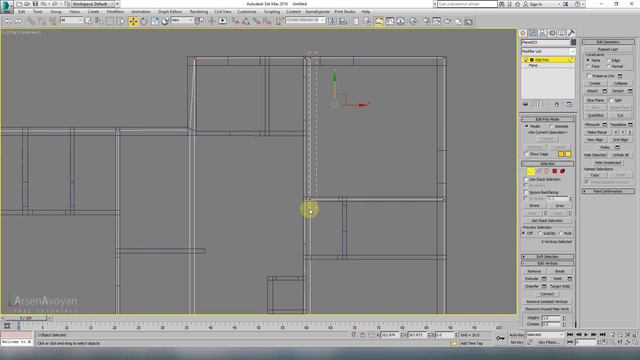Click the first Show Cage color swatch
Image resolution: width=640 pixels, height=360 pixels.
pos(561,154)
